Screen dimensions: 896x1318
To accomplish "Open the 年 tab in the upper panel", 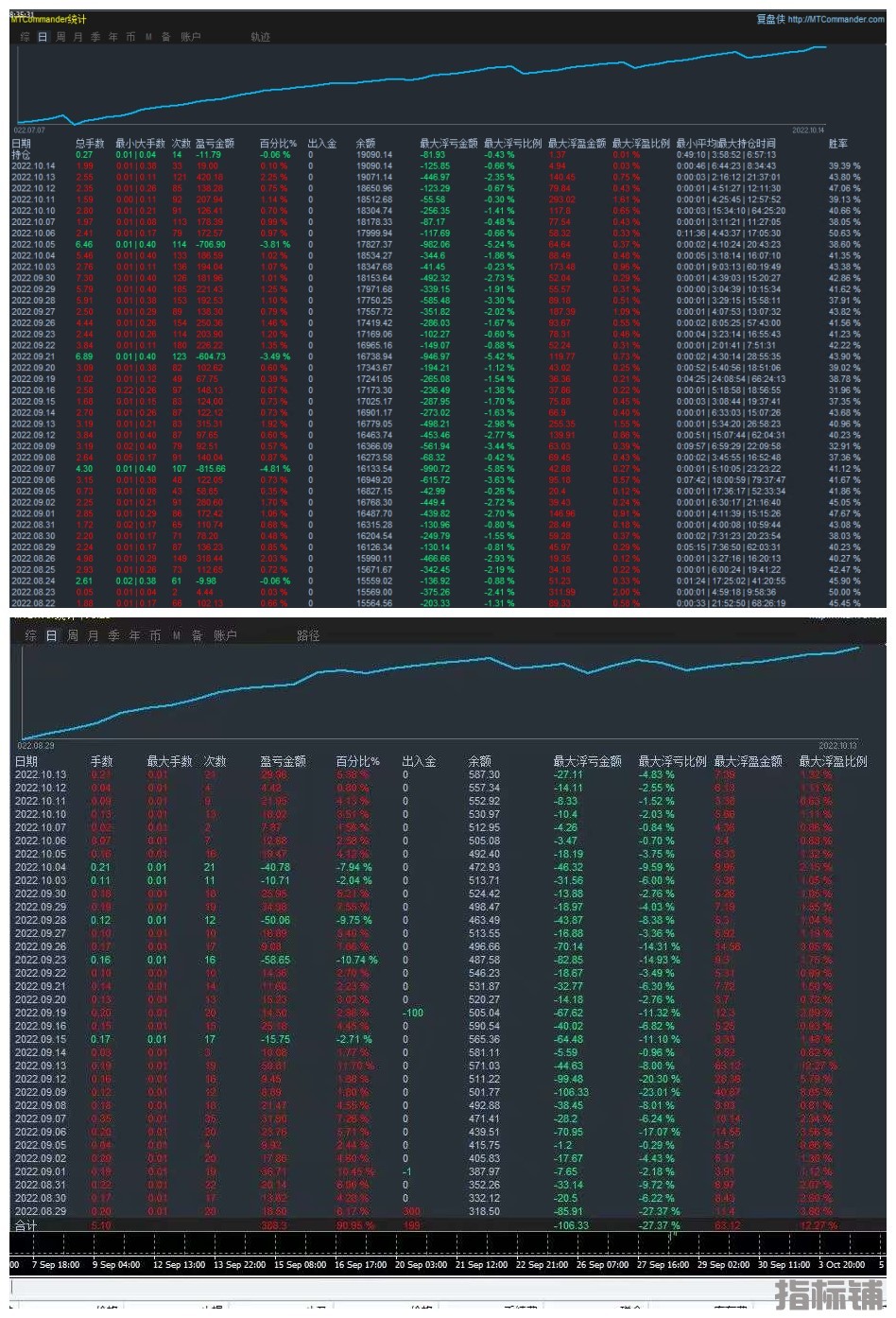I will (x=113, y=37).
